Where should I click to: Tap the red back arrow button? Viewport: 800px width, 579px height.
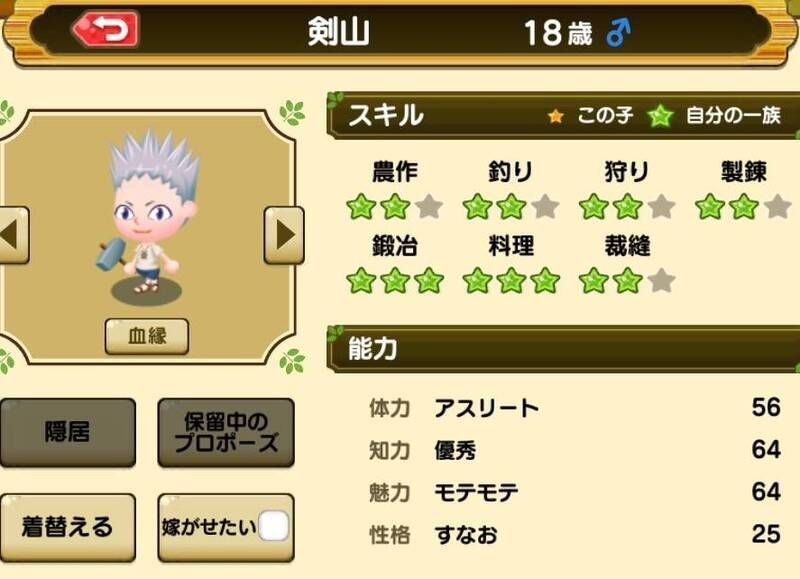click(106, 30)
